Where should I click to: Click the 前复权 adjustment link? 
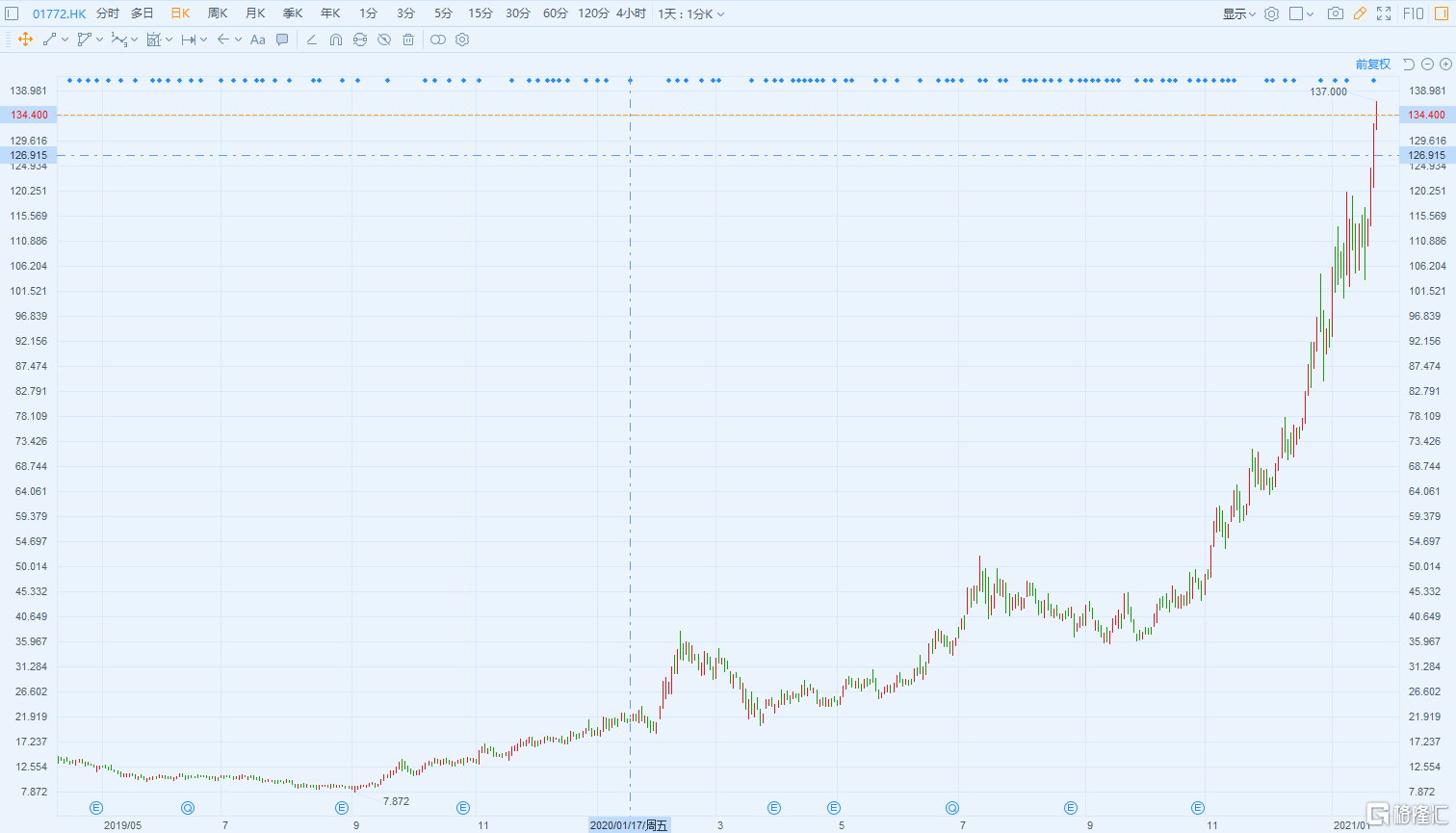pos(1372,65)
